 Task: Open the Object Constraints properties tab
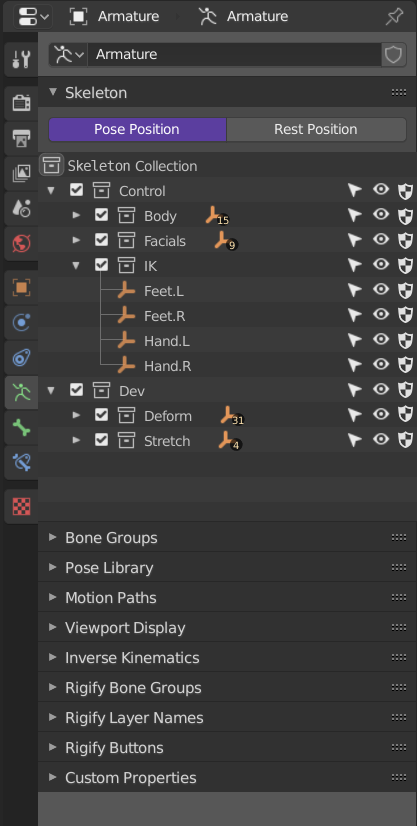click(x=21, y=358)
